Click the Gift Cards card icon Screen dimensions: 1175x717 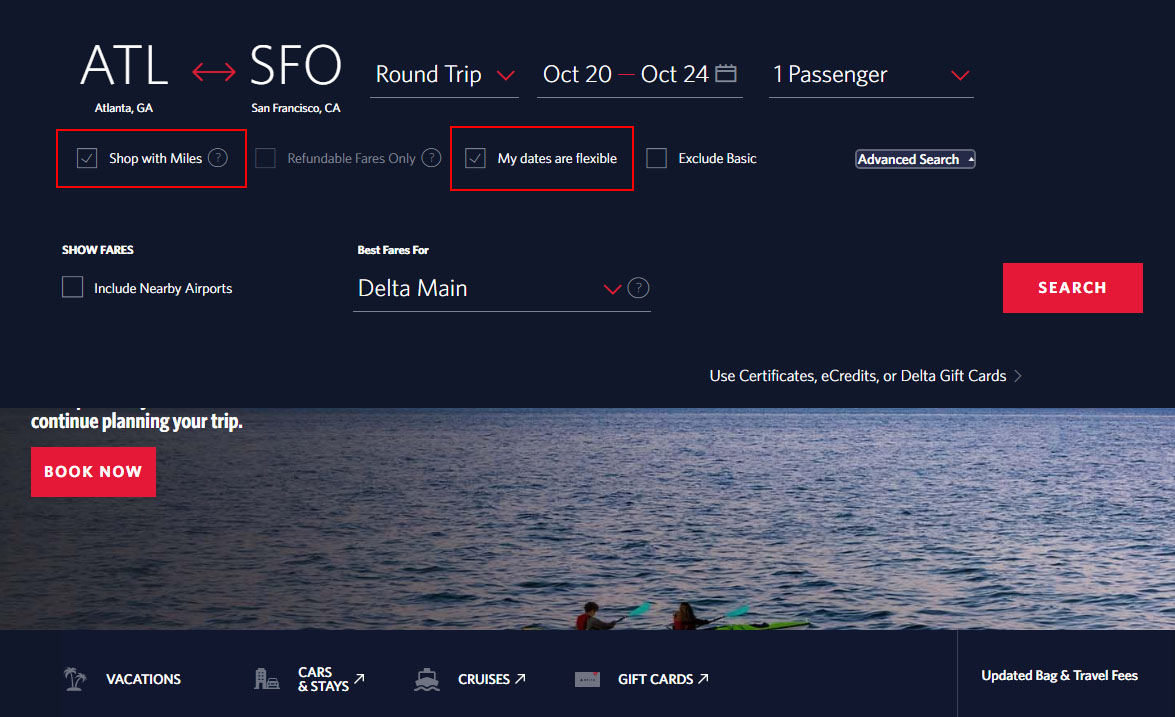click(587, 679)
